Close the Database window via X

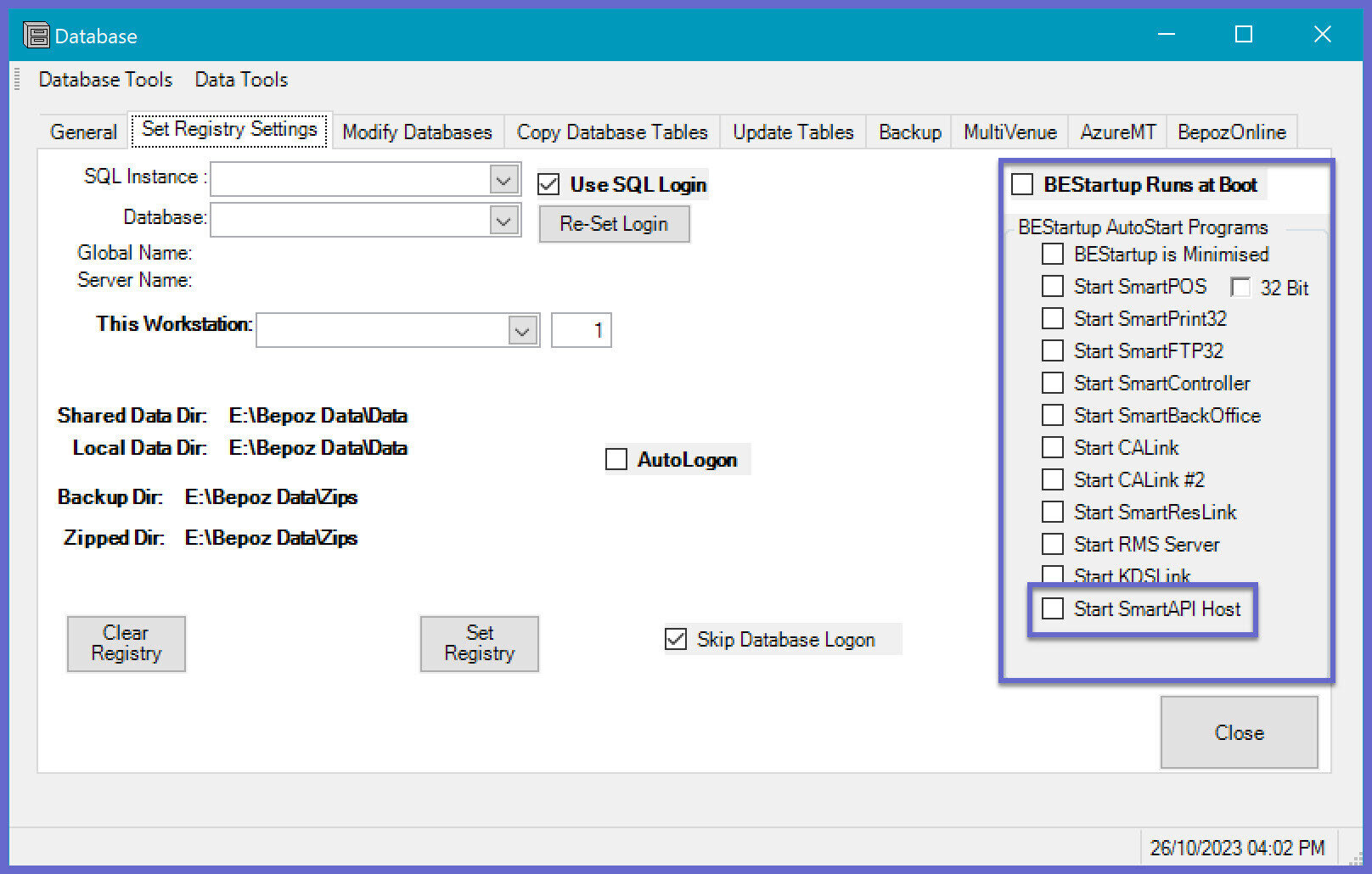[x=1322, y=35]
